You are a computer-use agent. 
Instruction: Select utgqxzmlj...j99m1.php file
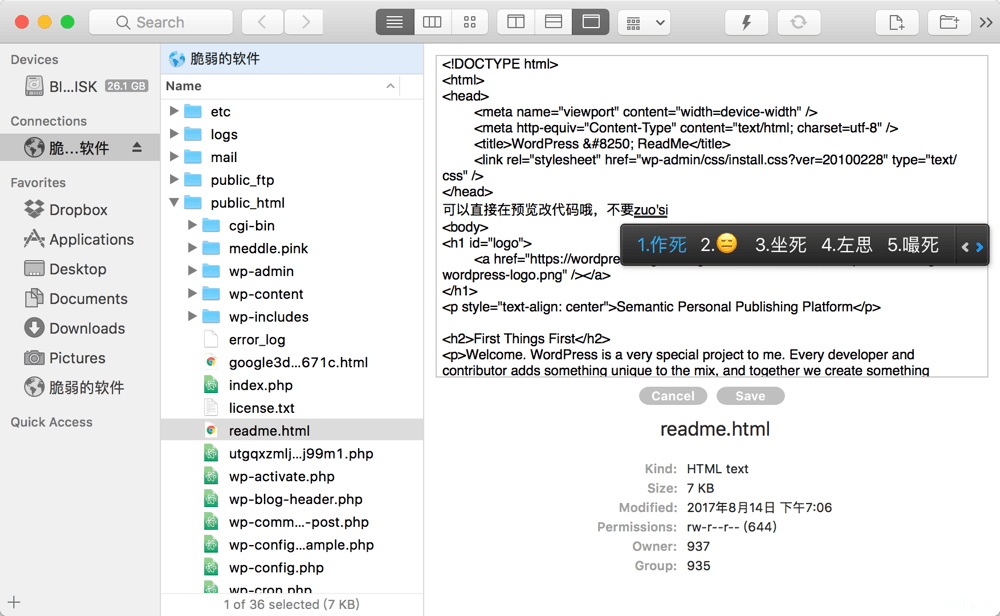click(292, 453)
